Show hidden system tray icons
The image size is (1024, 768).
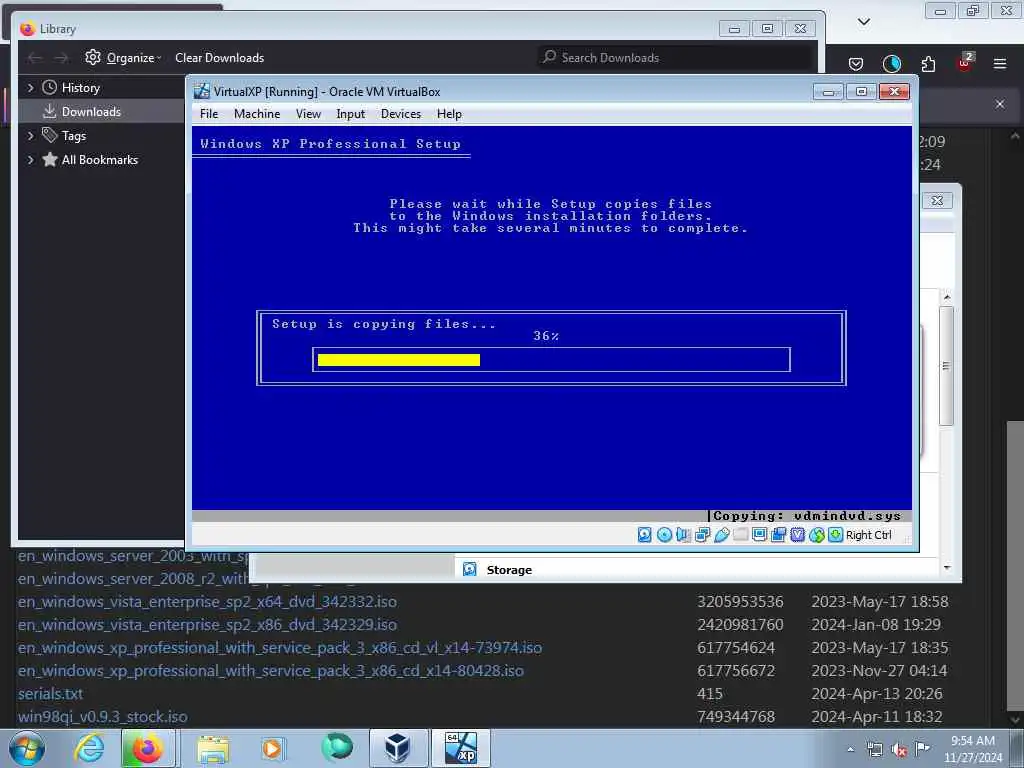850,750
